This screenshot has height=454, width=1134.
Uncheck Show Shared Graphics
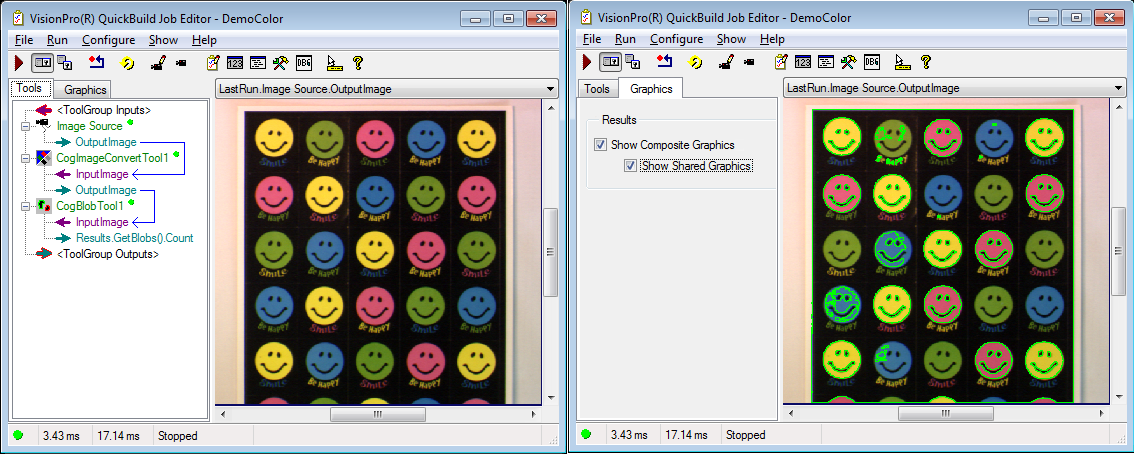[x=631, y=166]
